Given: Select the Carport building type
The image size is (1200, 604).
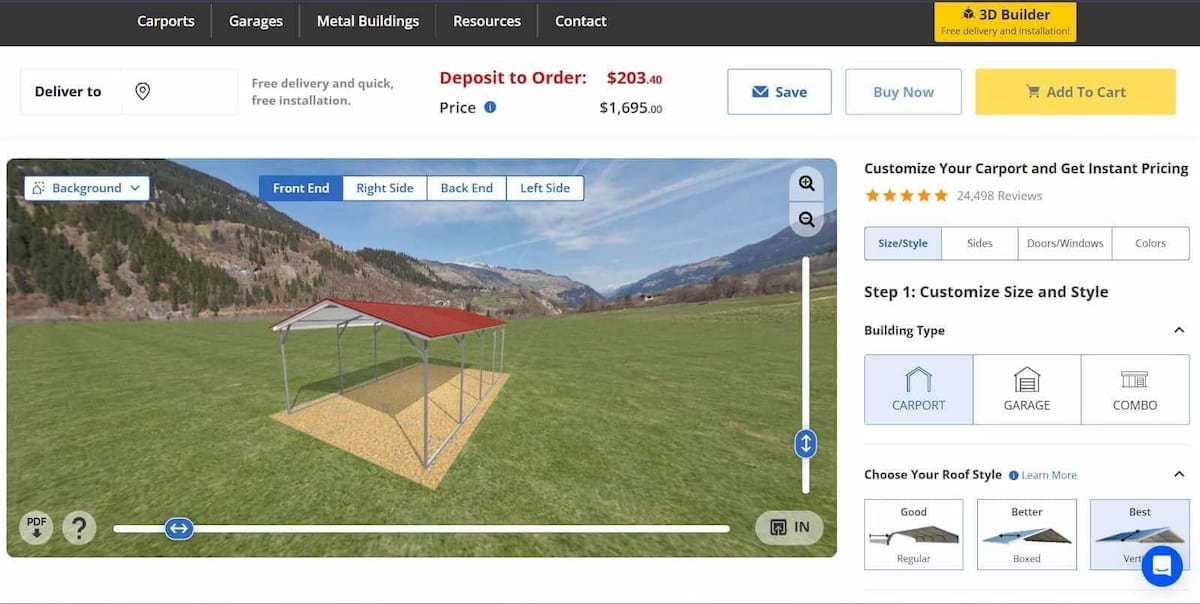Looking at the screenshot, I should (x=918, y=389).
